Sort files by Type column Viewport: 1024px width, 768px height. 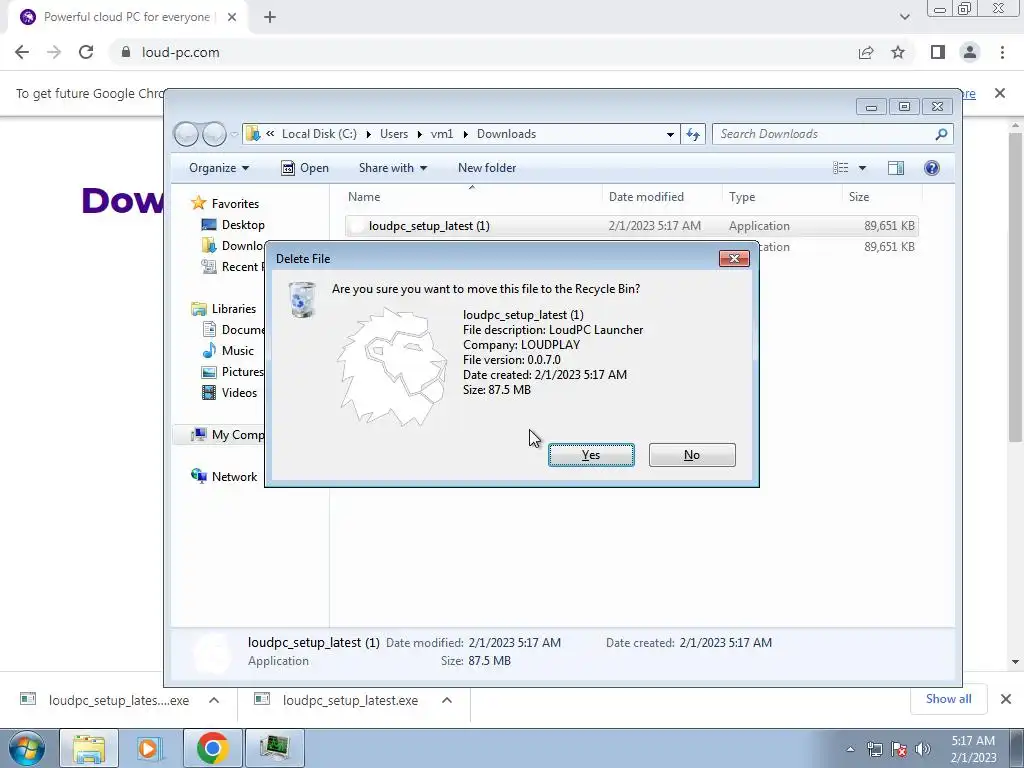pyautogui.click(x=782, y=197)
